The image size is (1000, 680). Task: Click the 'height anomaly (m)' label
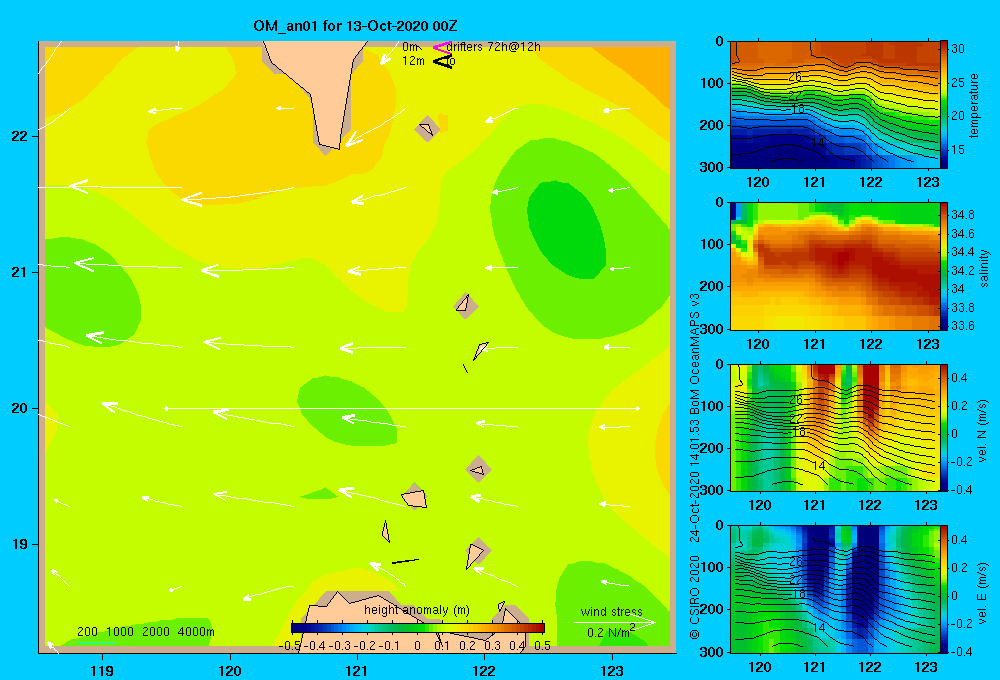point(417,610)
